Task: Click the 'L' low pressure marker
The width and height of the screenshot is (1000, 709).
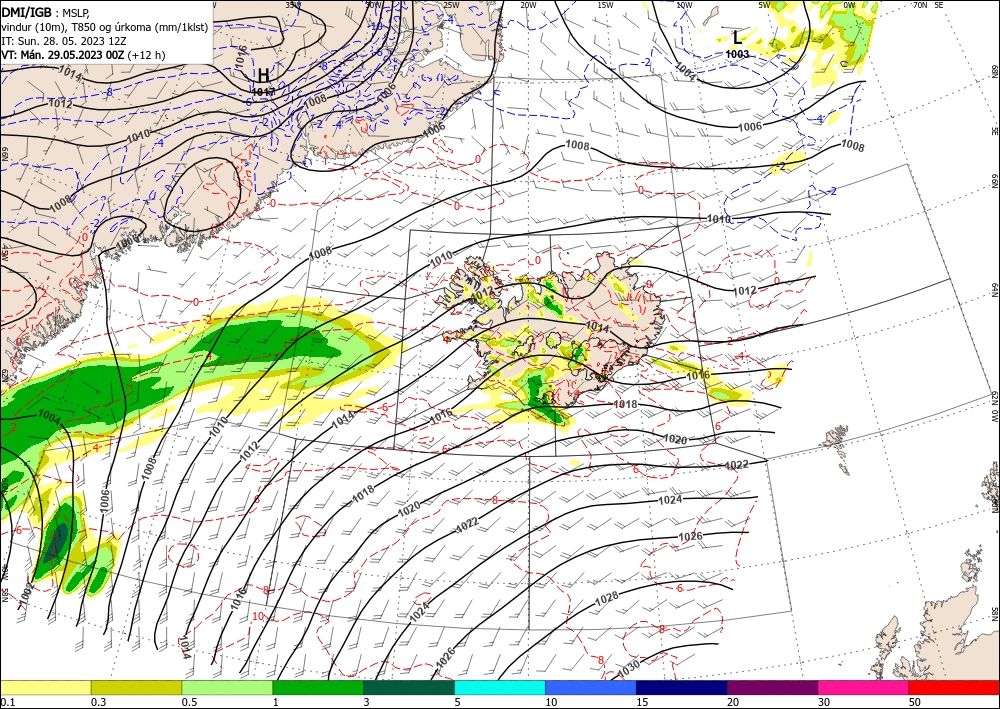Action: click(737, 37)
